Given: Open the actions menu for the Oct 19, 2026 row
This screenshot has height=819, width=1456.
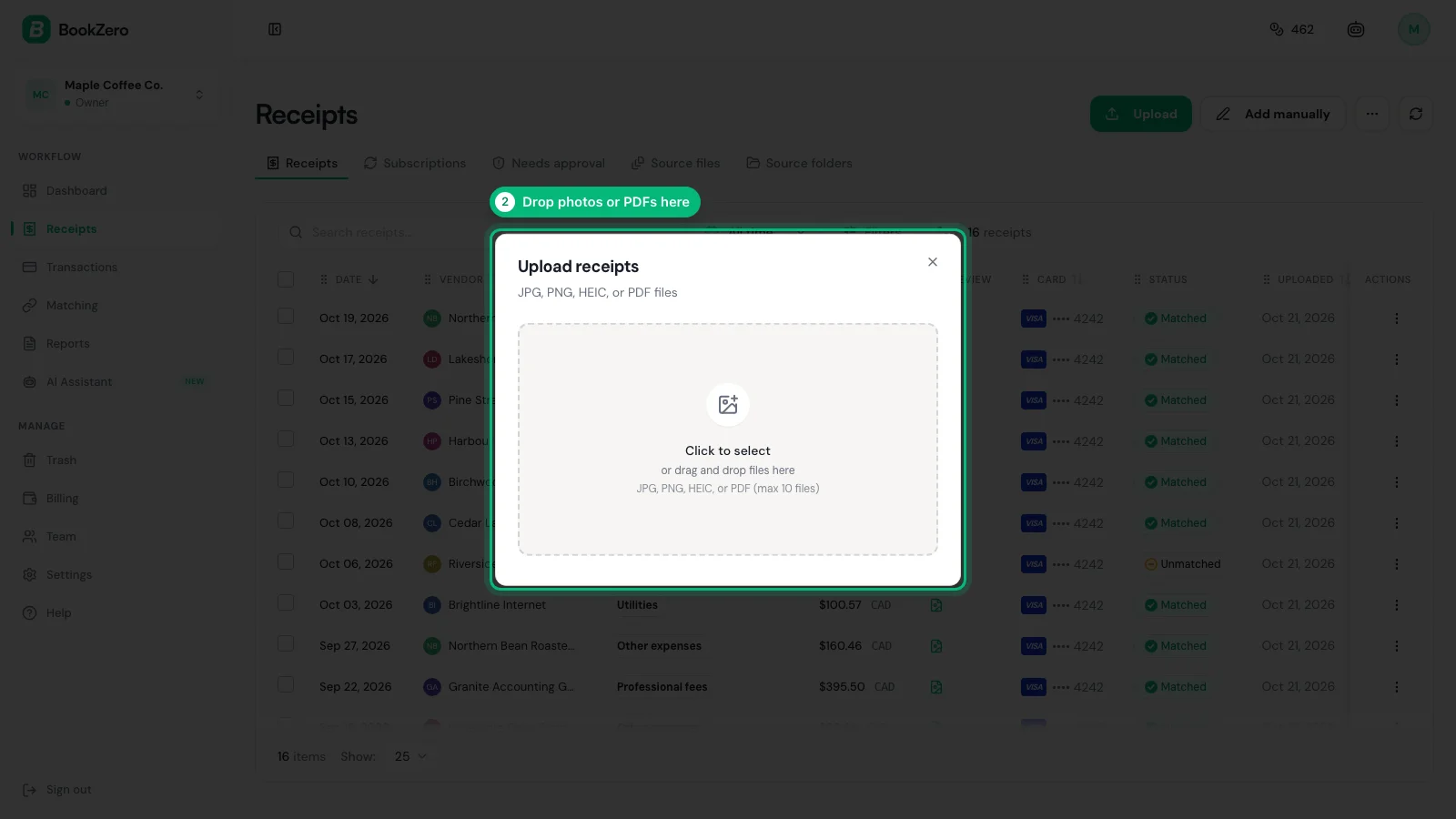Looking at the screenshot, I should (x=1397, y=318).
